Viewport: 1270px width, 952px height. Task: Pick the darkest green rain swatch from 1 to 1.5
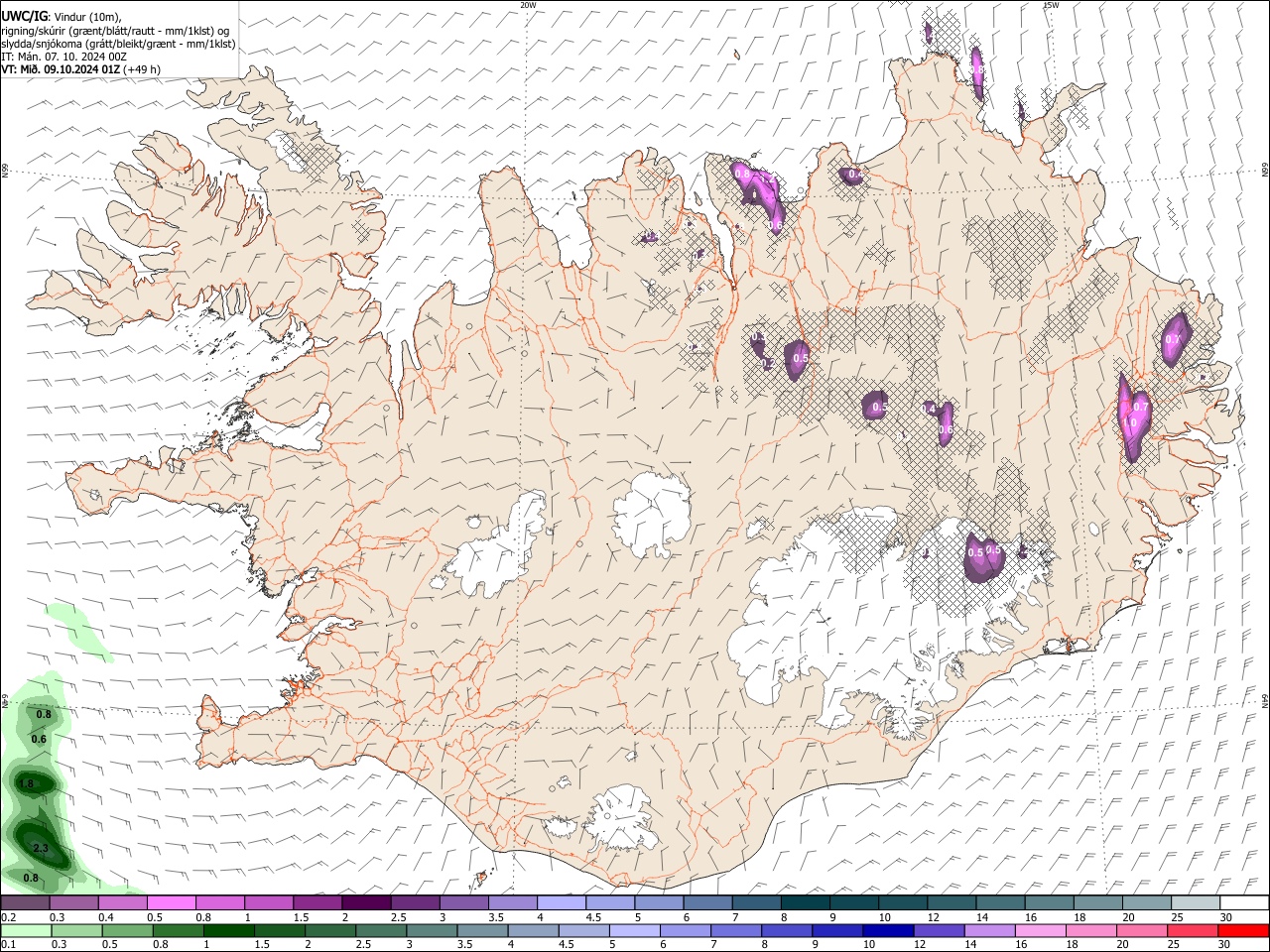[x=229, y=930]
